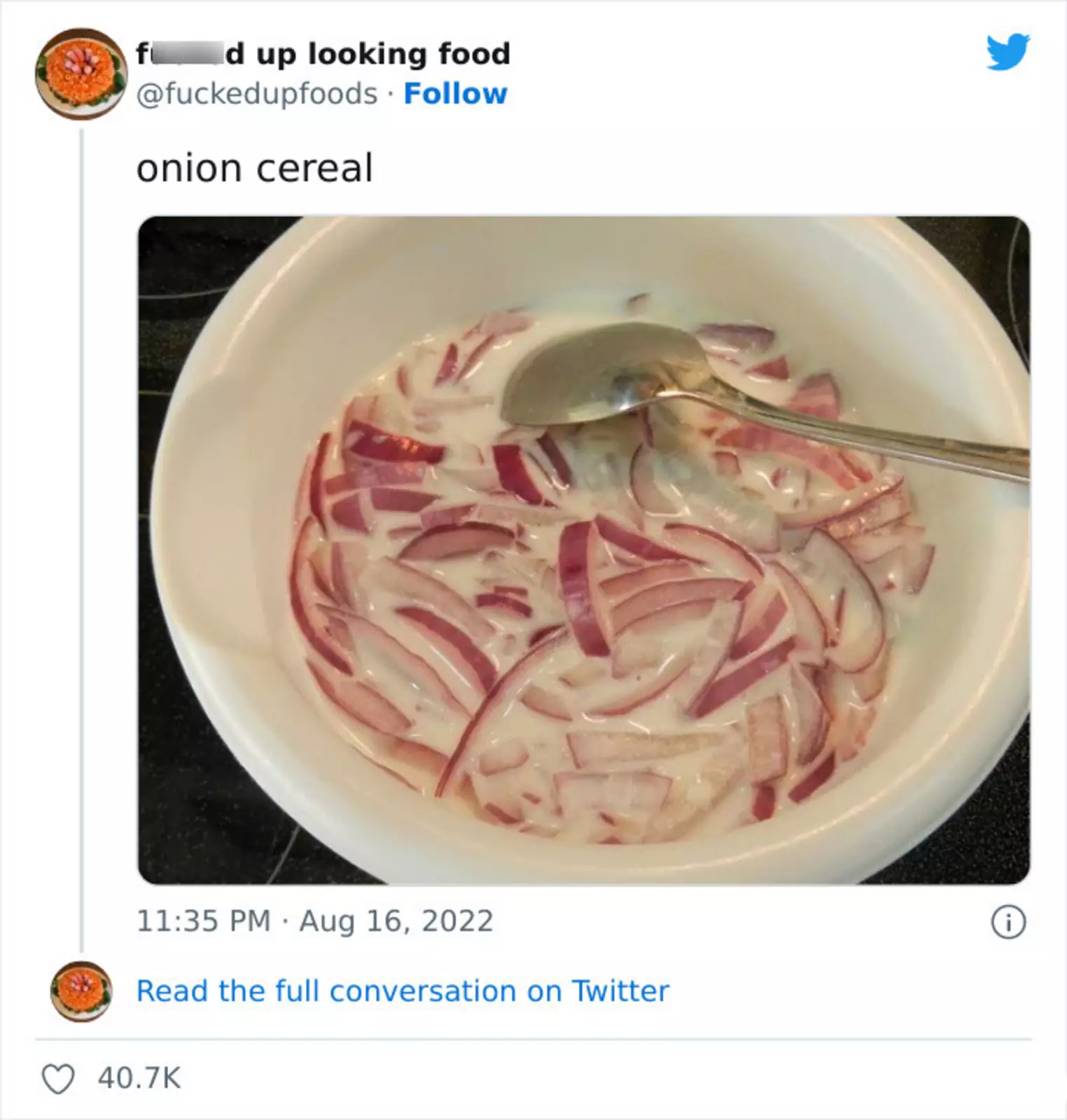Click the small avatar beside the conversation link

[x=81, y=991]
